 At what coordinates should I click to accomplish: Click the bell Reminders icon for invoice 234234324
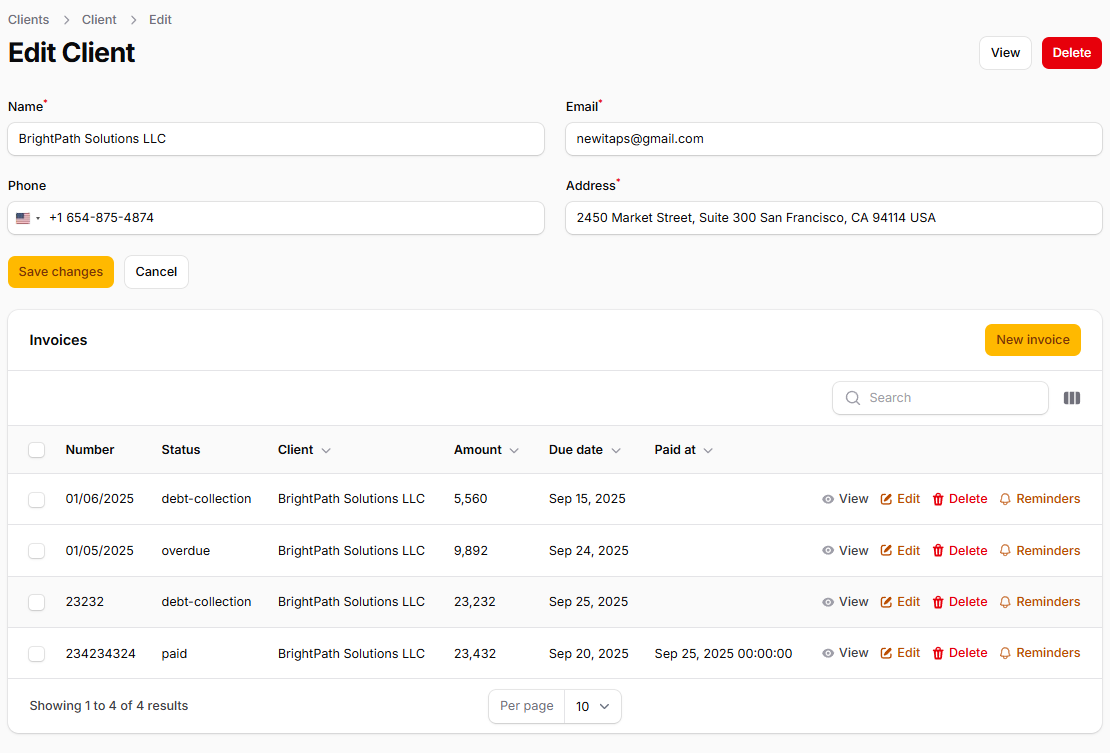[x=1006, y=653]
